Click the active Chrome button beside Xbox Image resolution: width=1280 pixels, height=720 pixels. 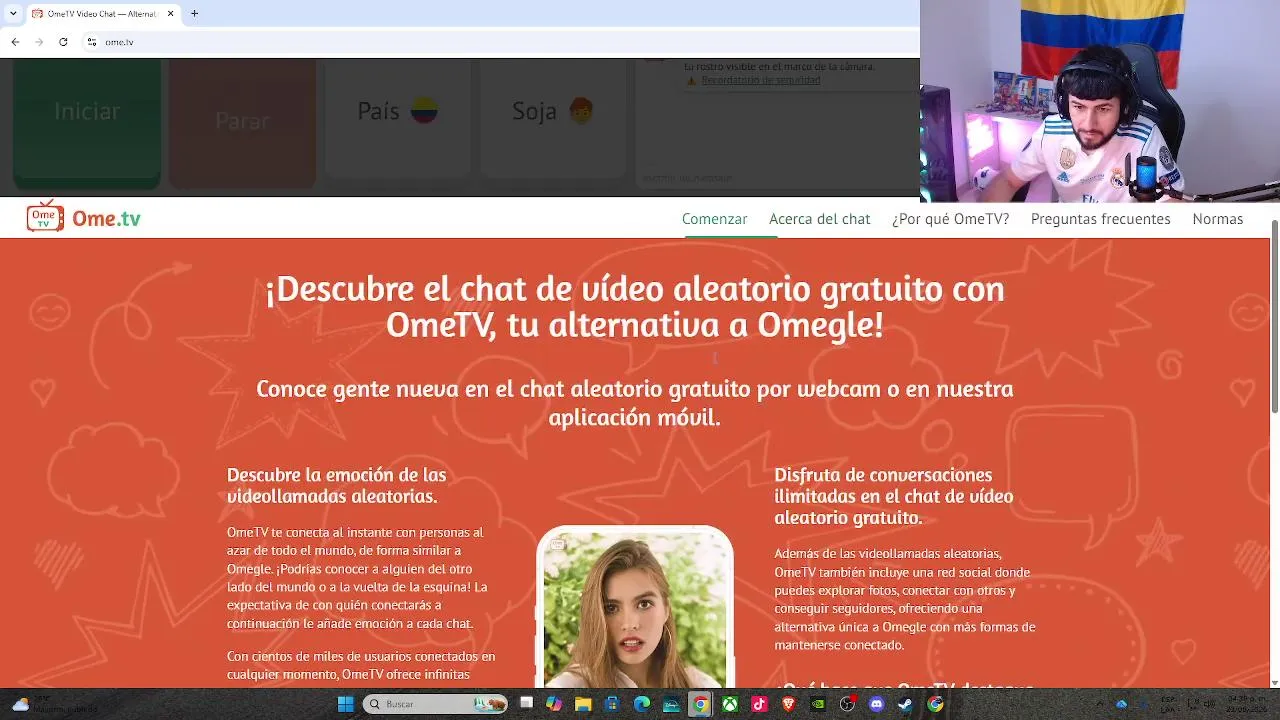click(x=701, y=704)
